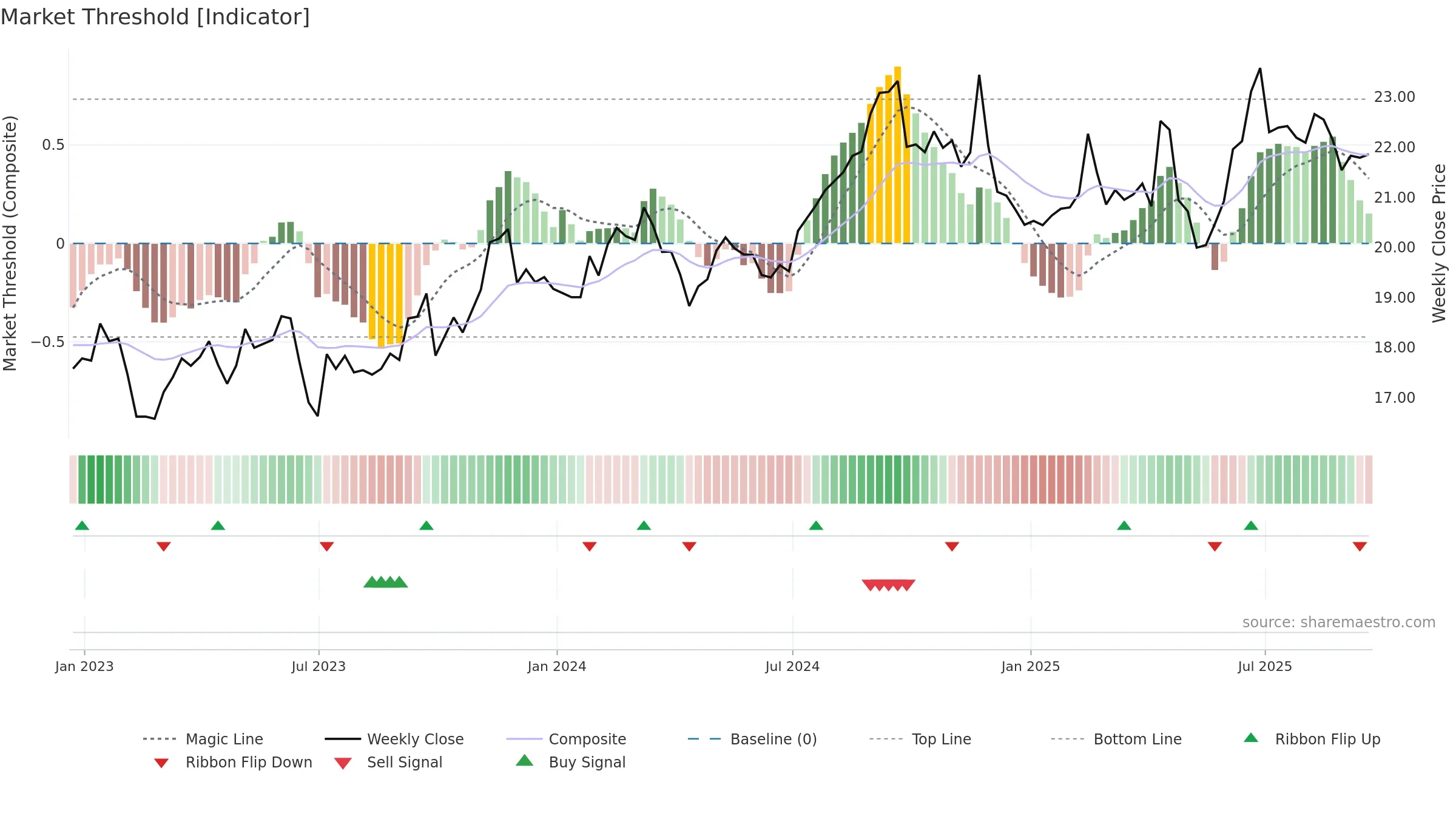Click the −0.5 composite axis label
Viewport: 1456px width, 819px height.
click(47, 342)
